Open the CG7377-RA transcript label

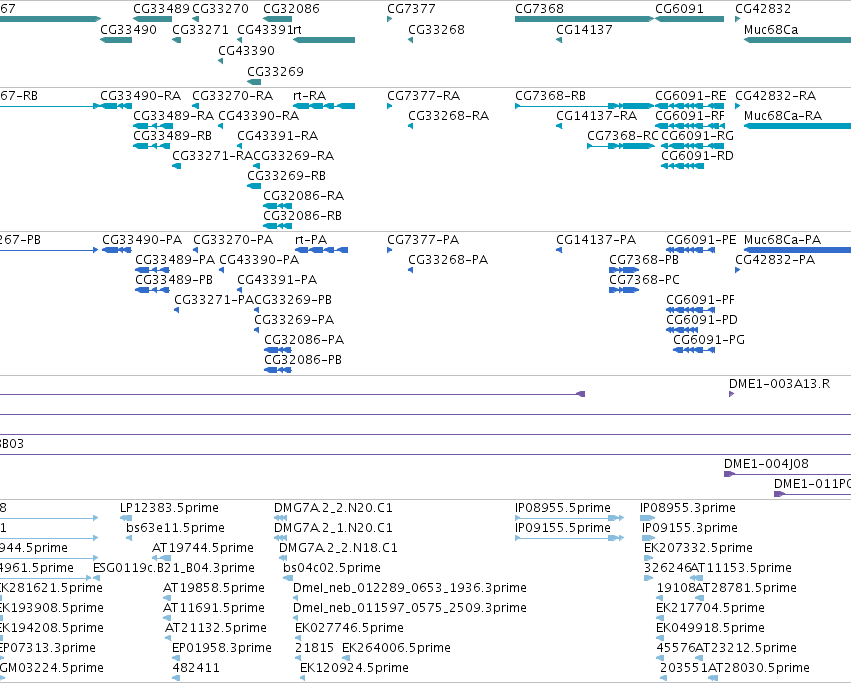point(423,96)
